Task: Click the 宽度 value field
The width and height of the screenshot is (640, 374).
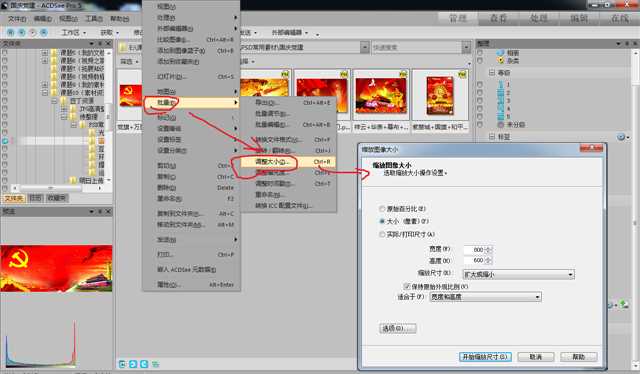Action: [x=474, y=249]
